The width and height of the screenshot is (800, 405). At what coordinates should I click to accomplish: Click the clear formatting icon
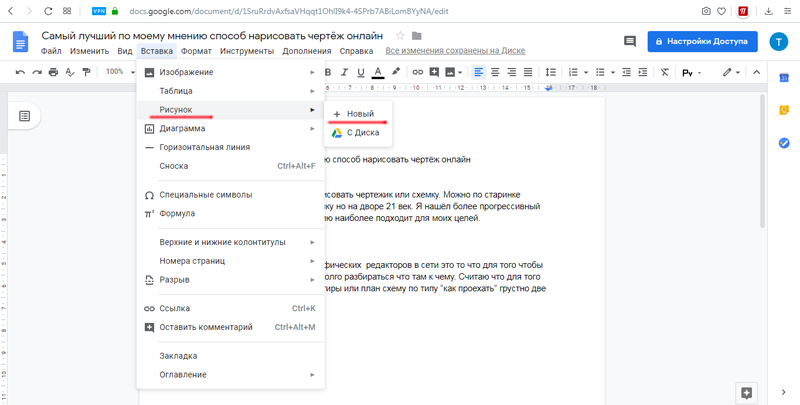tap(664, 72)
